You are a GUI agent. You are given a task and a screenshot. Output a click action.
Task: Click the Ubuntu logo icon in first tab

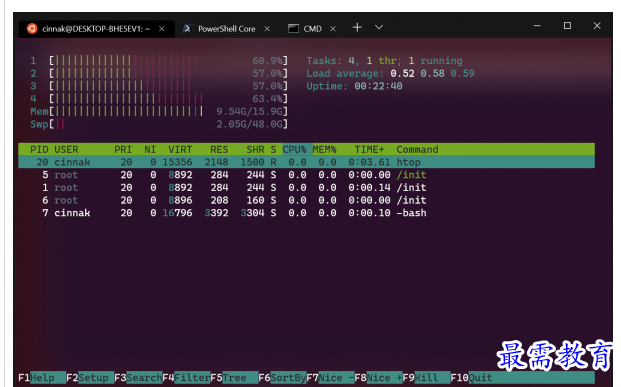pos(32,29)
